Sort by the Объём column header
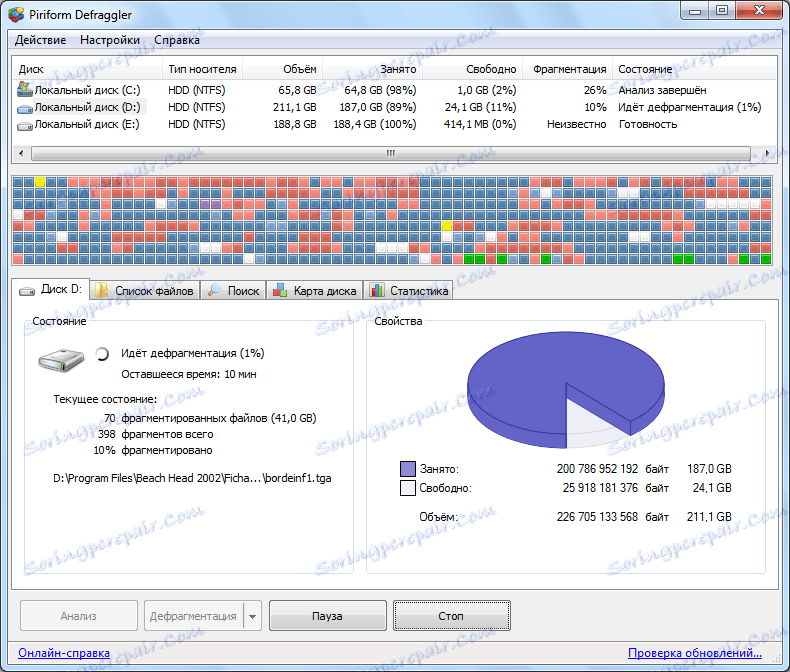 tap(282, 69)
